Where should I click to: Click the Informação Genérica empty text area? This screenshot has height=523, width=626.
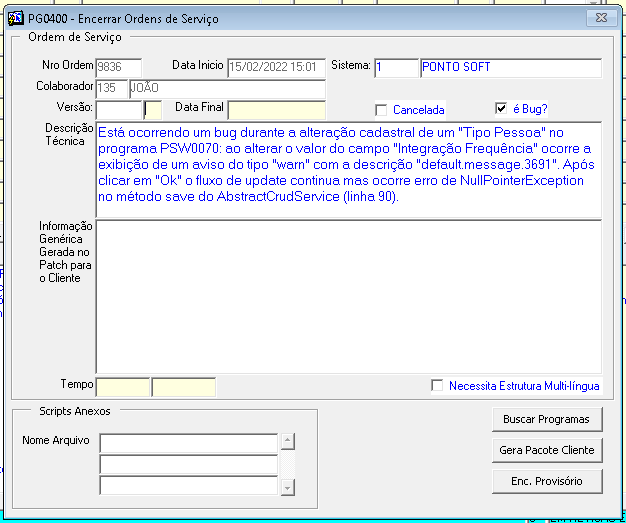pos(349,297)
